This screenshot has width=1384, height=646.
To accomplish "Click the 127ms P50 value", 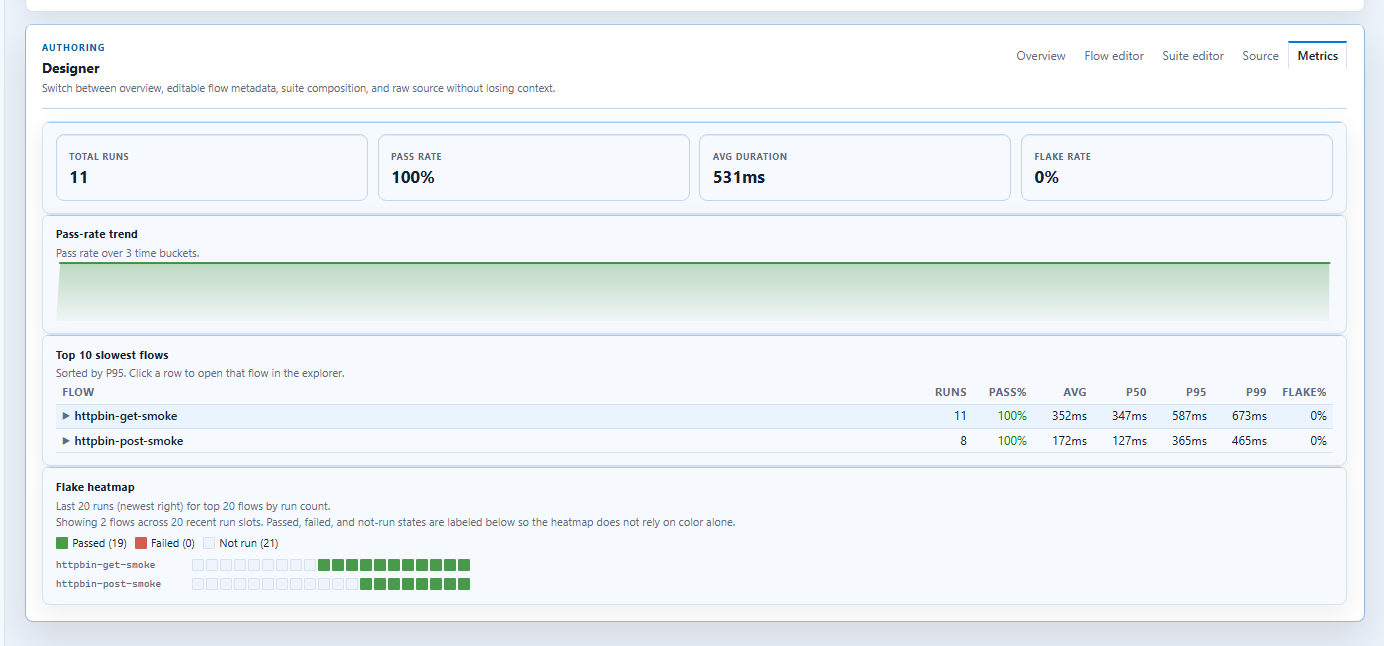I will (x=1129, y=441).
